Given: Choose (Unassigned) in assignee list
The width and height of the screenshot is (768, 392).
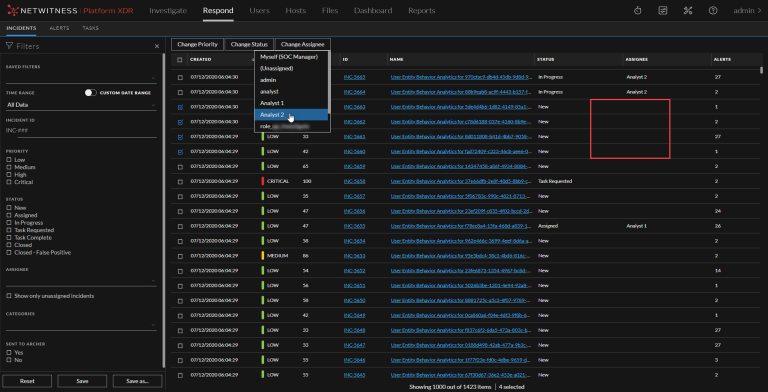Looking at the screenshot, I should point(291,69).
